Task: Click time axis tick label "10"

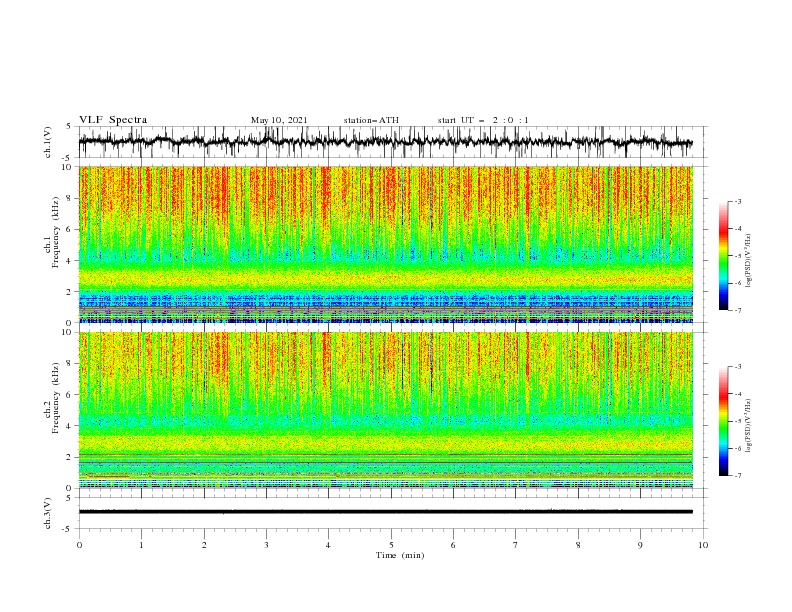Action: [703, 545]
